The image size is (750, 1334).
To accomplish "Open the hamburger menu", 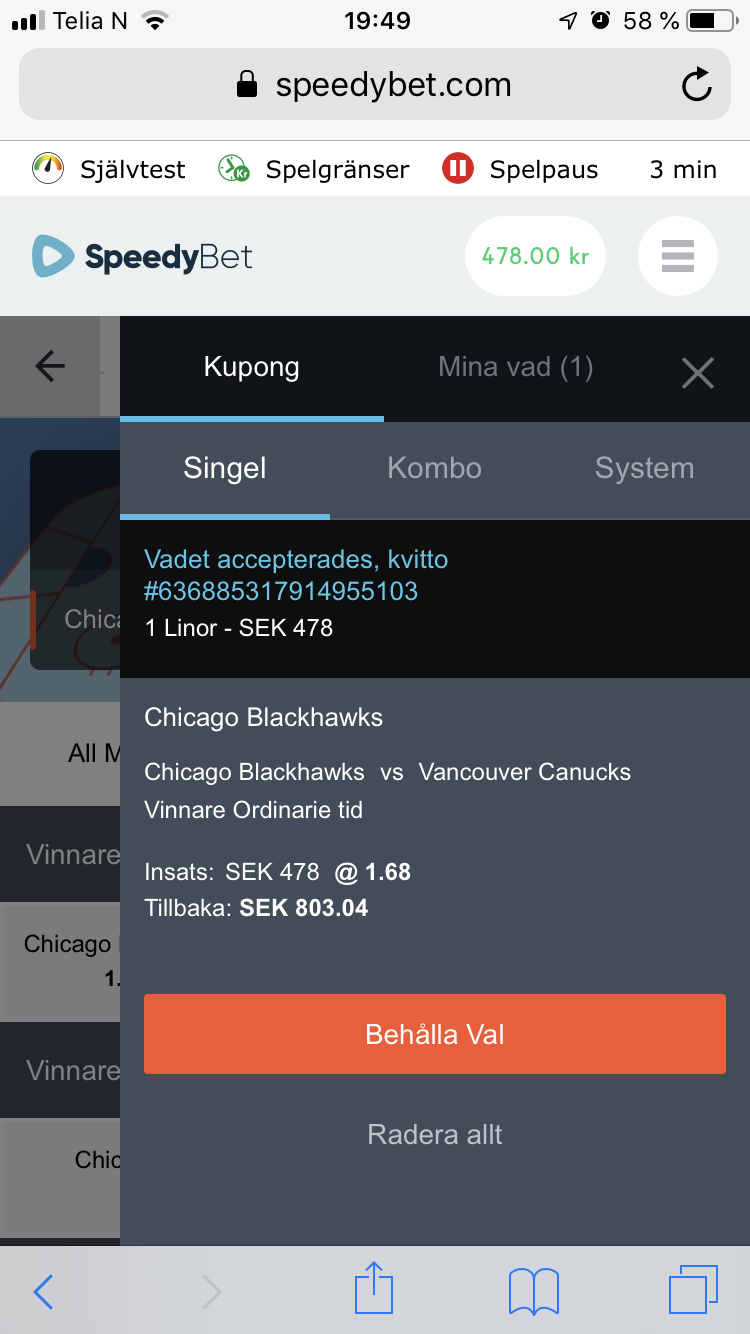I will pyautogui.click(x=678, y=256).
